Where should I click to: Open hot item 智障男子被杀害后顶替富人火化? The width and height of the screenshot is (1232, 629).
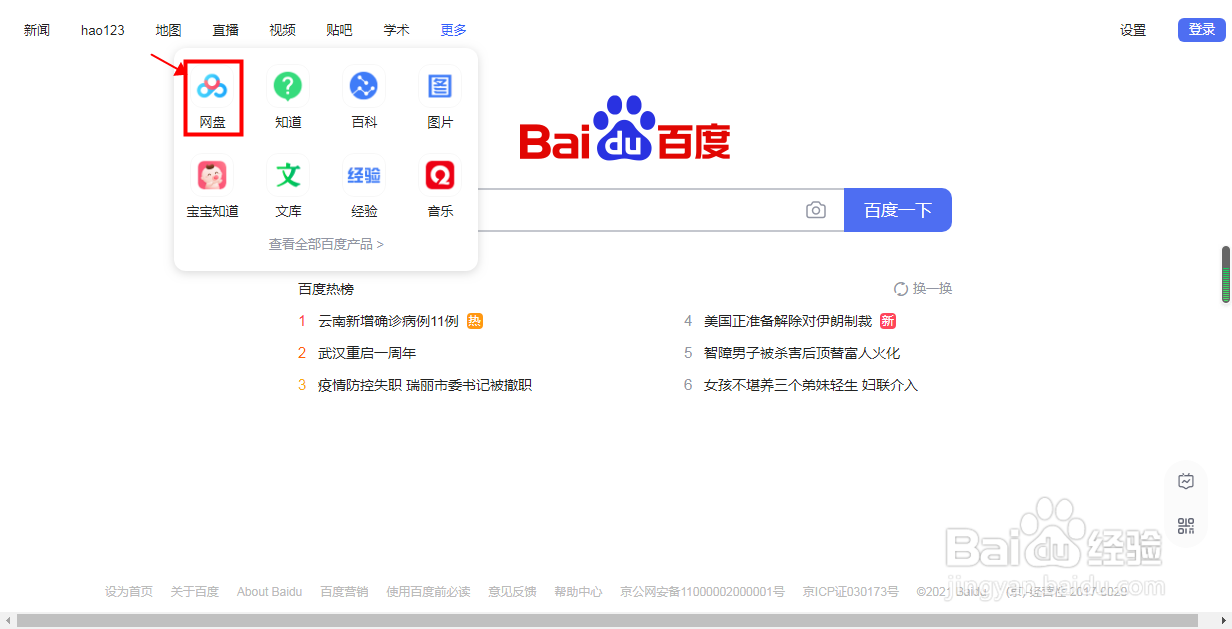coord(802,353)
